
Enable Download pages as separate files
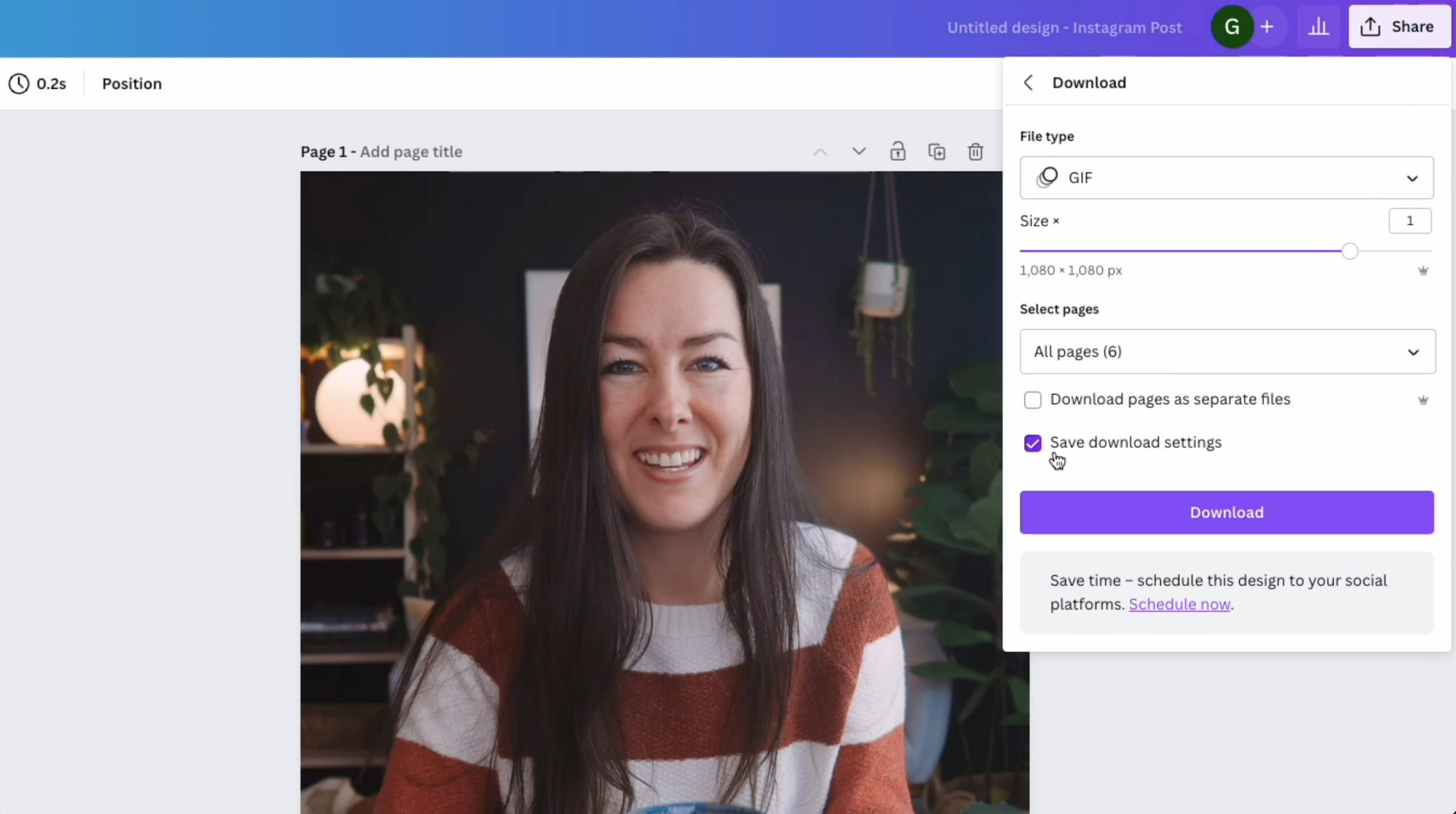click(x=1032, y=400)
